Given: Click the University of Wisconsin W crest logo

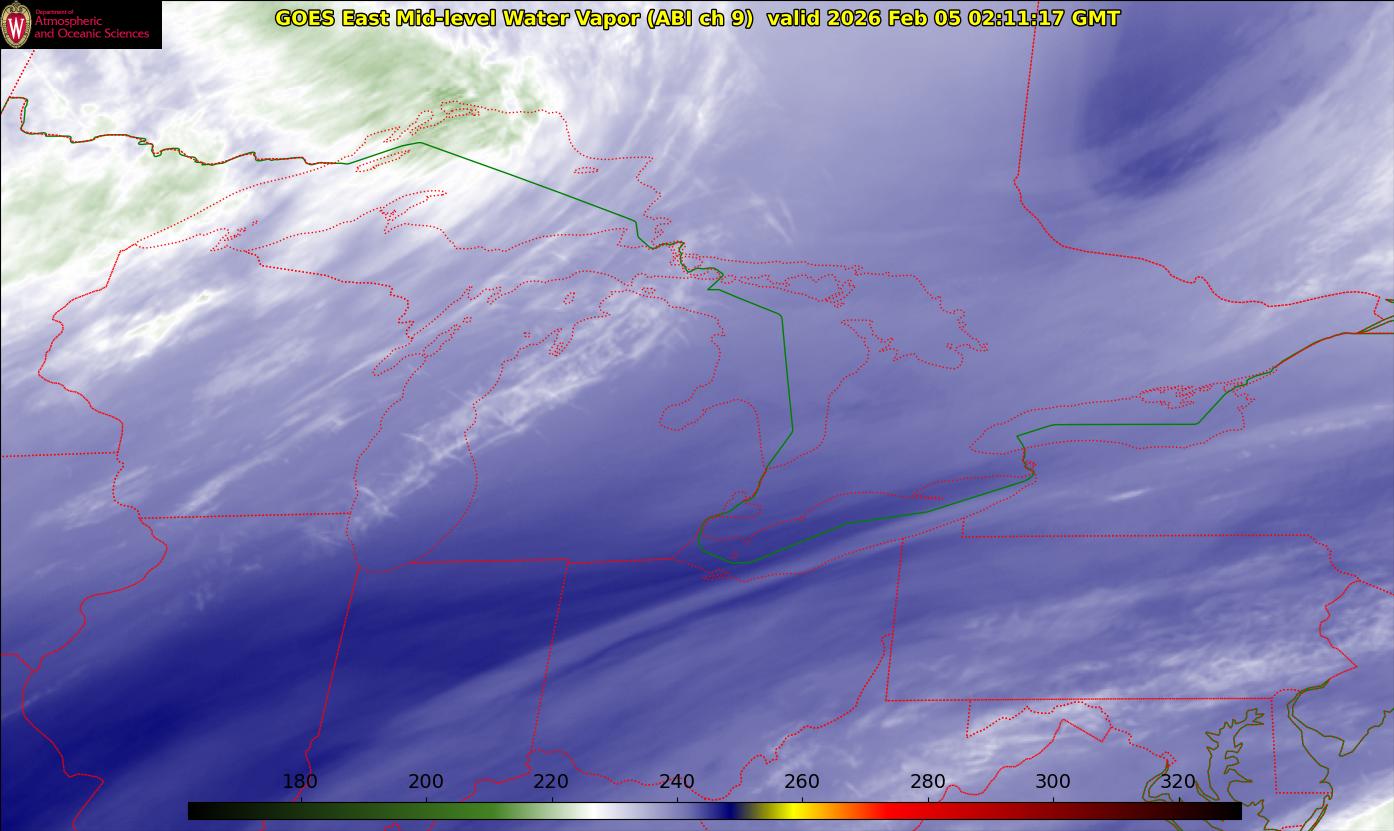Looking at the screenshot, I should (x=17, y=24).
